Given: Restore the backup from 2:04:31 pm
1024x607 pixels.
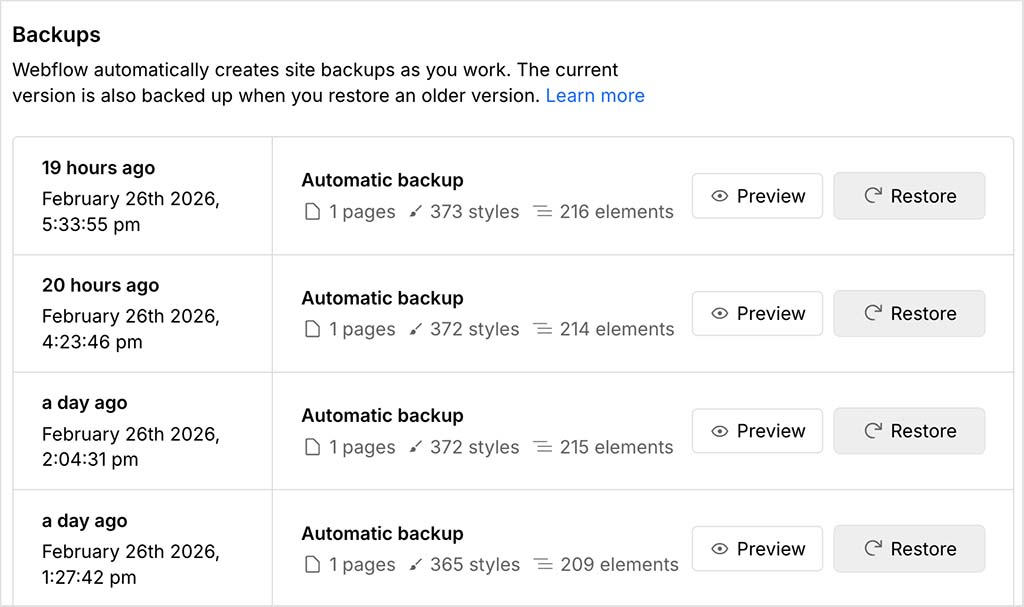Looking at the screenshot, I should (909, 431).
